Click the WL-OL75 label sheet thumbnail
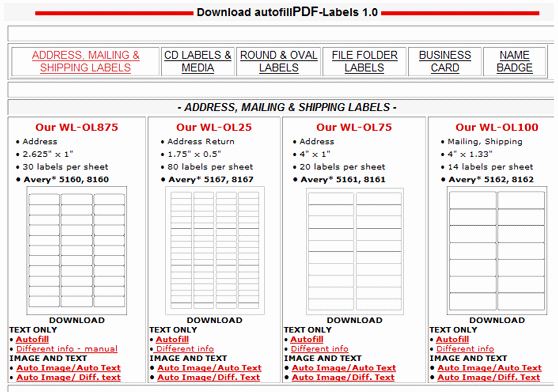 coord(355,251)
